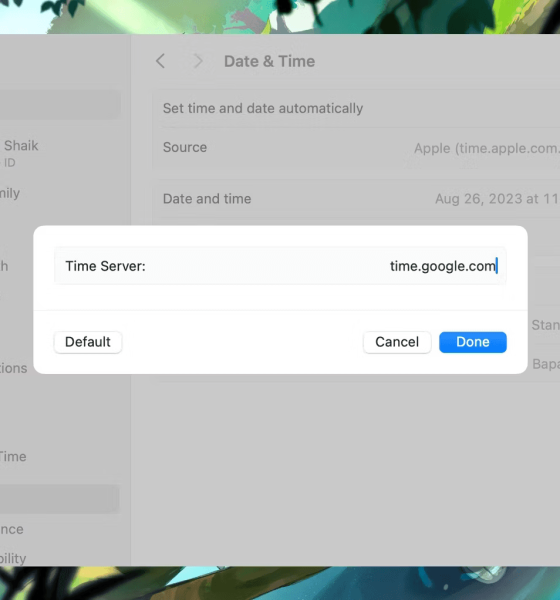Click the Time Server: label
Screen dimensions: 560x600
(106, 266)
